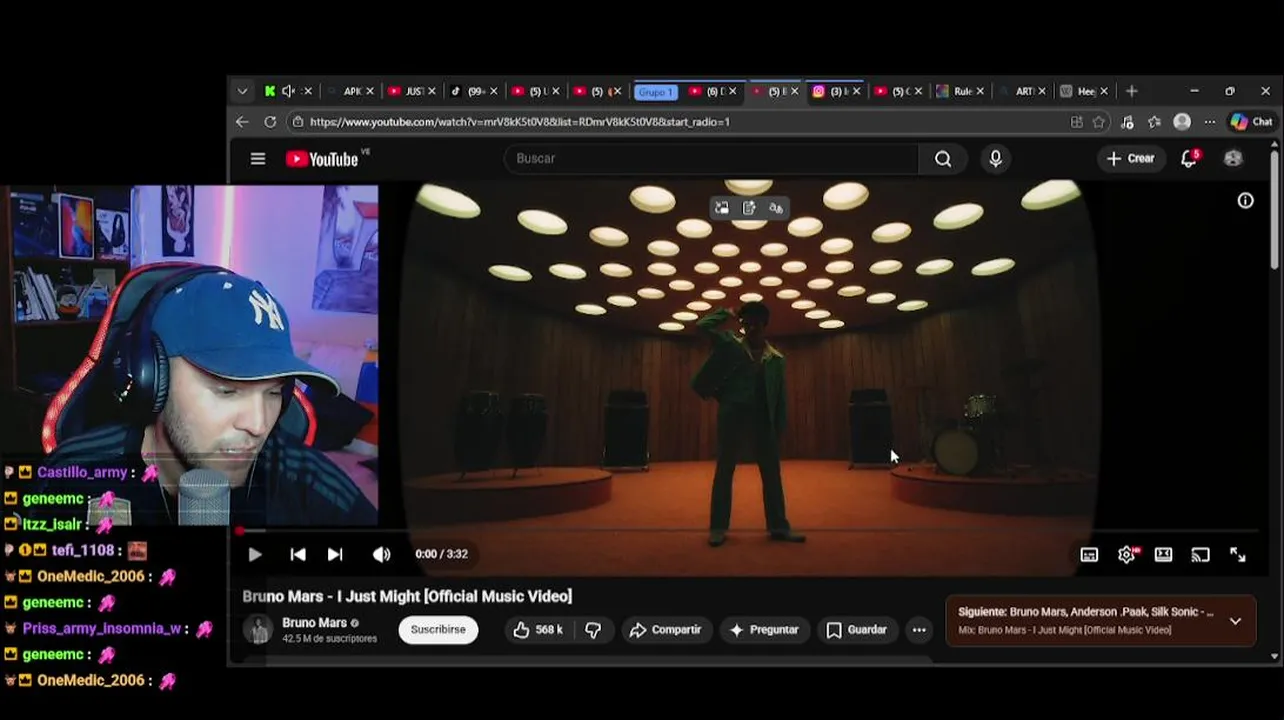1284x720 pixels.
Task: Click the video title text
Action: point(407,596)
